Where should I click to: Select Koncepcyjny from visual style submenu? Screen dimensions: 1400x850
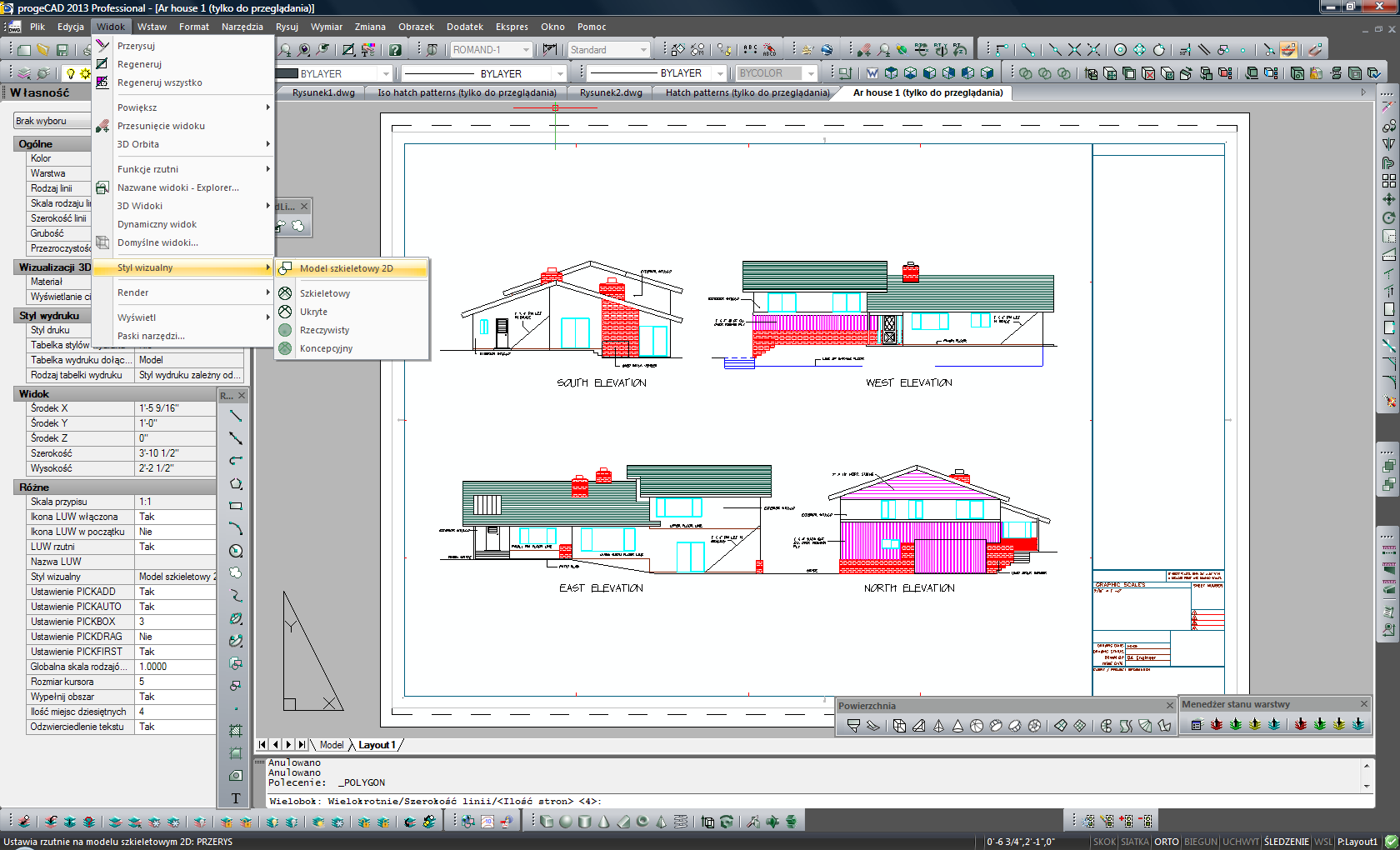[326, 348]
